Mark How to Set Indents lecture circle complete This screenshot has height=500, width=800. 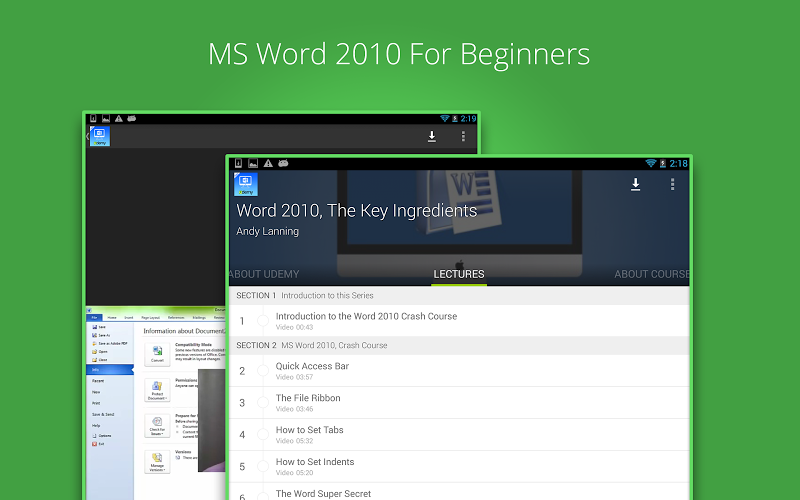tap(263, 466)
